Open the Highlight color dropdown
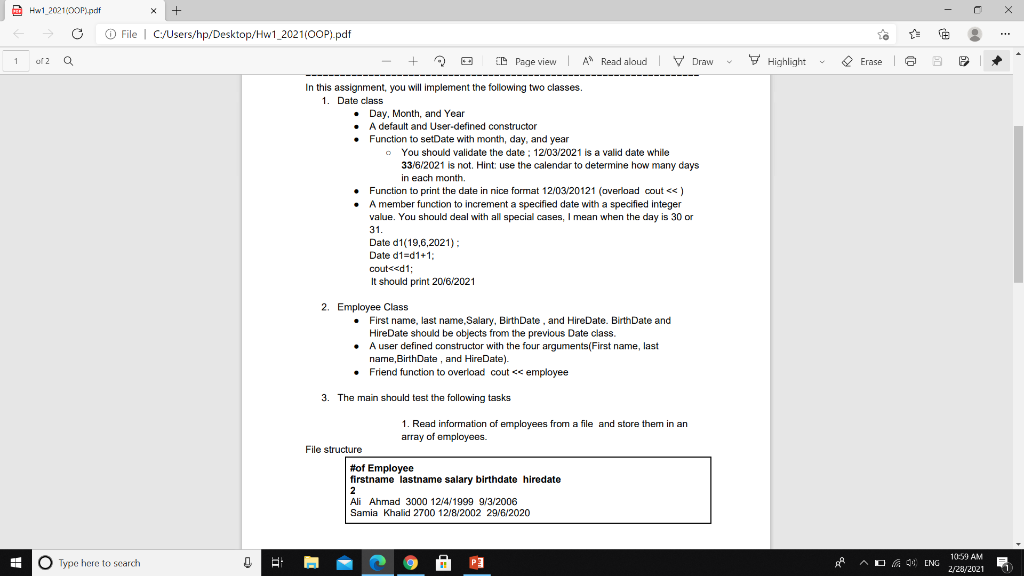The image size is (1024, 576). pyautogui.click(x=822, y=61)
